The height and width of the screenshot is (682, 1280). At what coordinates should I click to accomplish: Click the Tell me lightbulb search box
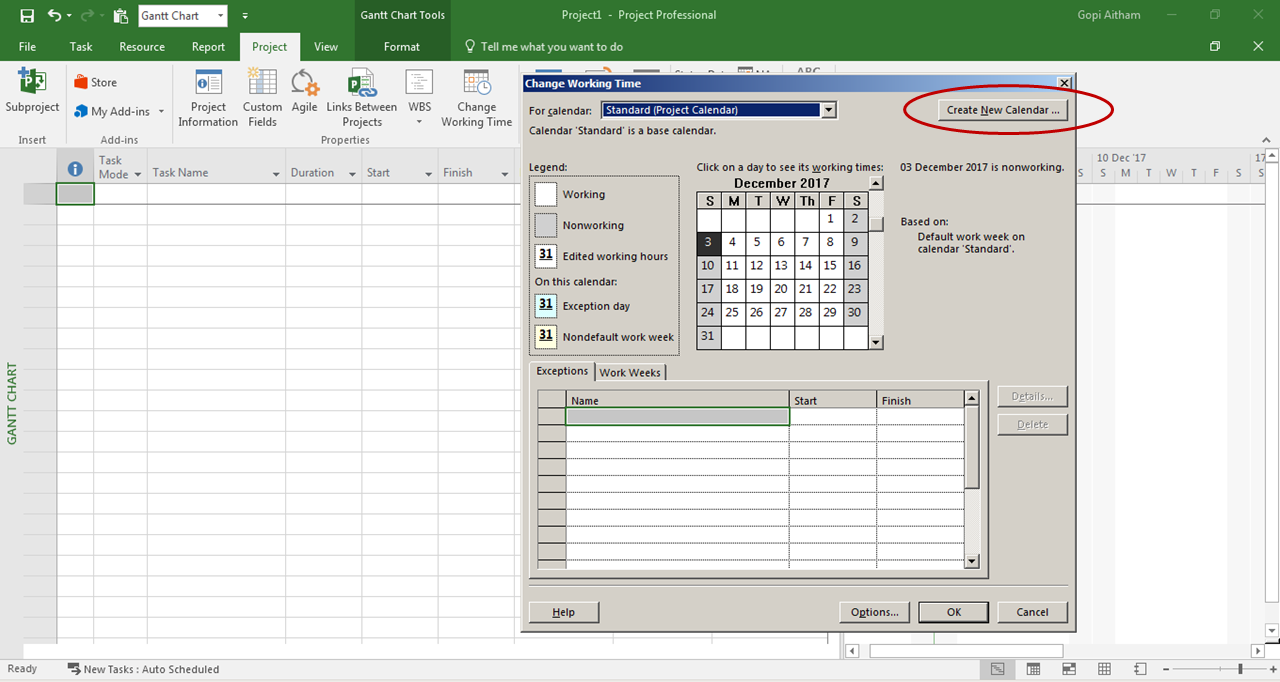(x=545, y=47)
